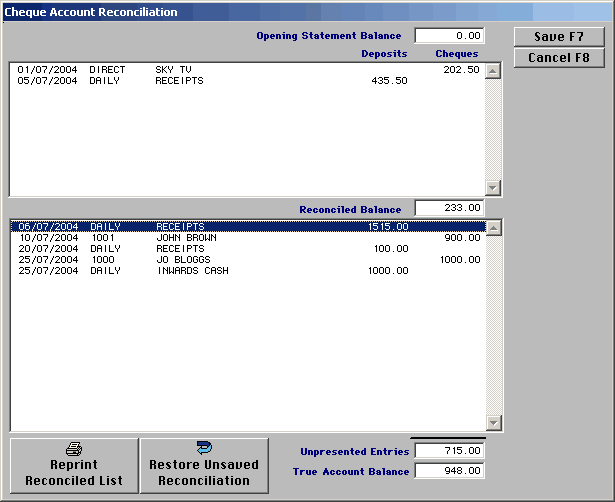Click the printer icon on Reprint button
Screen dimensions: 615x502
point(74,449)
